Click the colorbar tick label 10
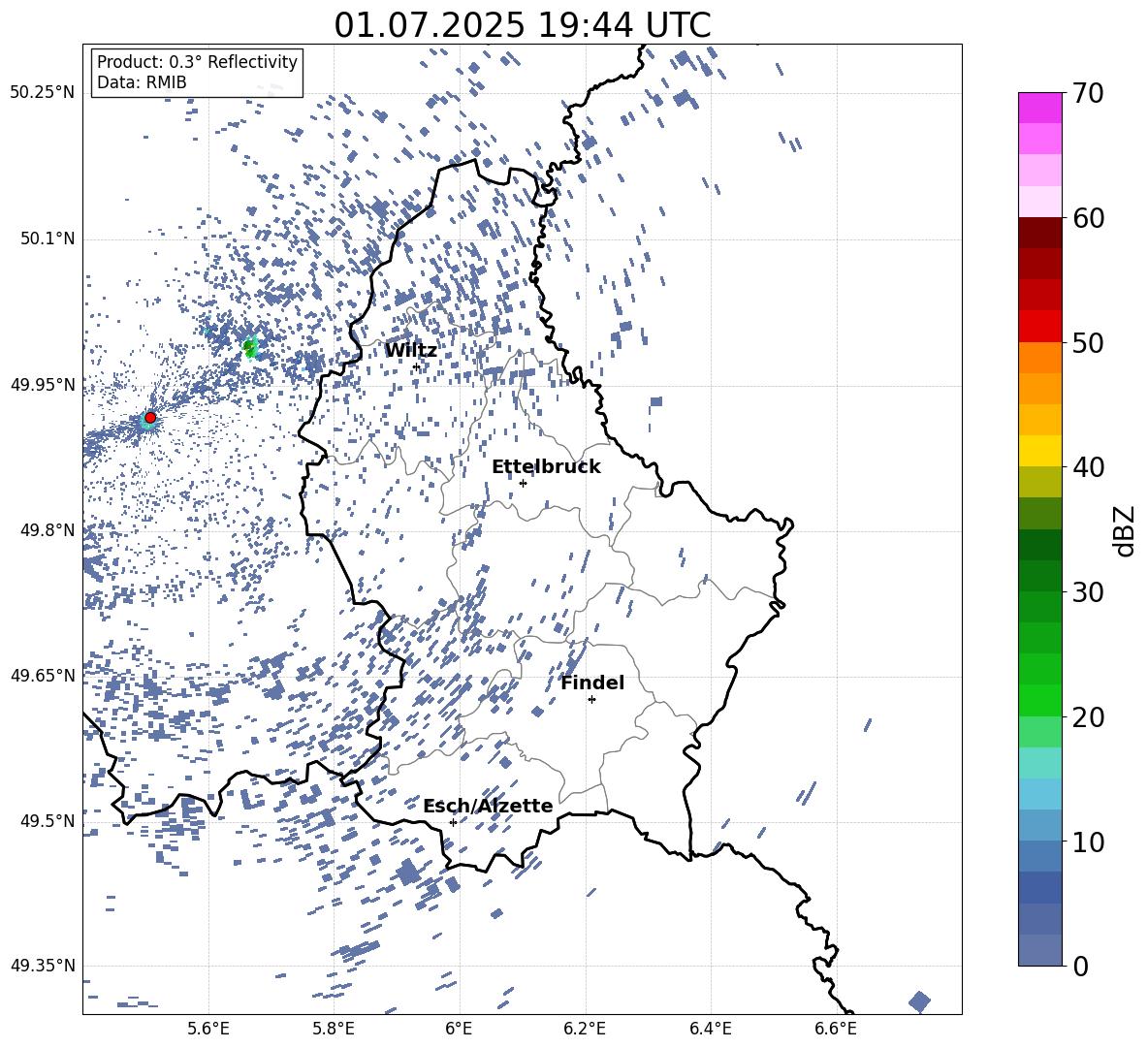This screenshot has height=1048, width=1148. point(1087,842)
